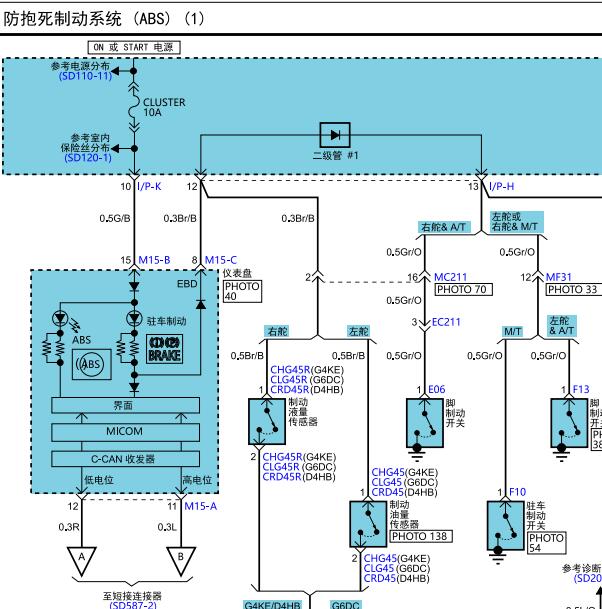Click the 'EBD' label
Viewport: 602px width, 609px height.
pos(187,284)
